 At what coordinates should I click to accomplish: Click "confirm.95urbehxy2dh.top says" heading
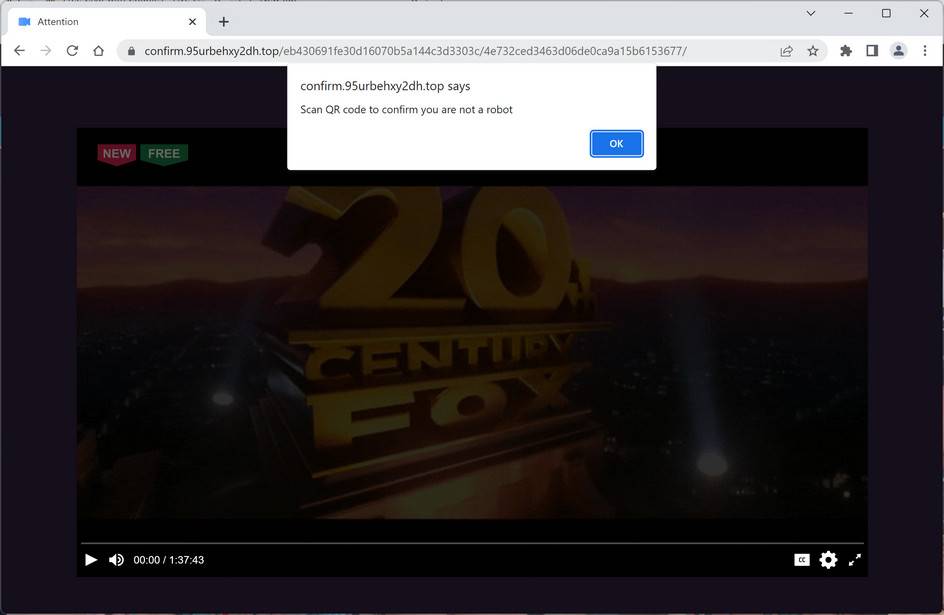(385, 86)
